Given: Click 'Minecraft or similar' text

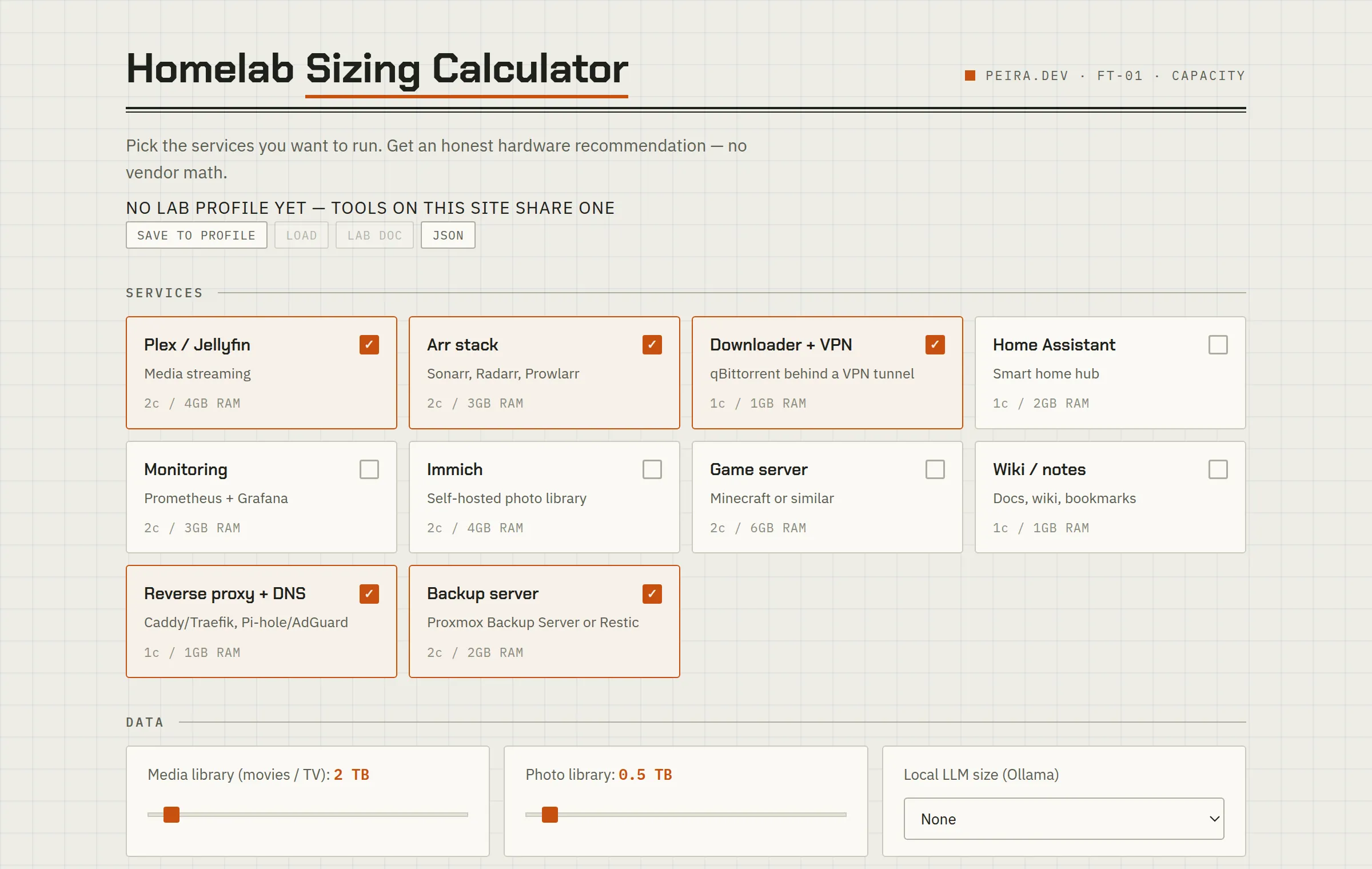Looking at the screenshot, I should click(x=772, y=498).
